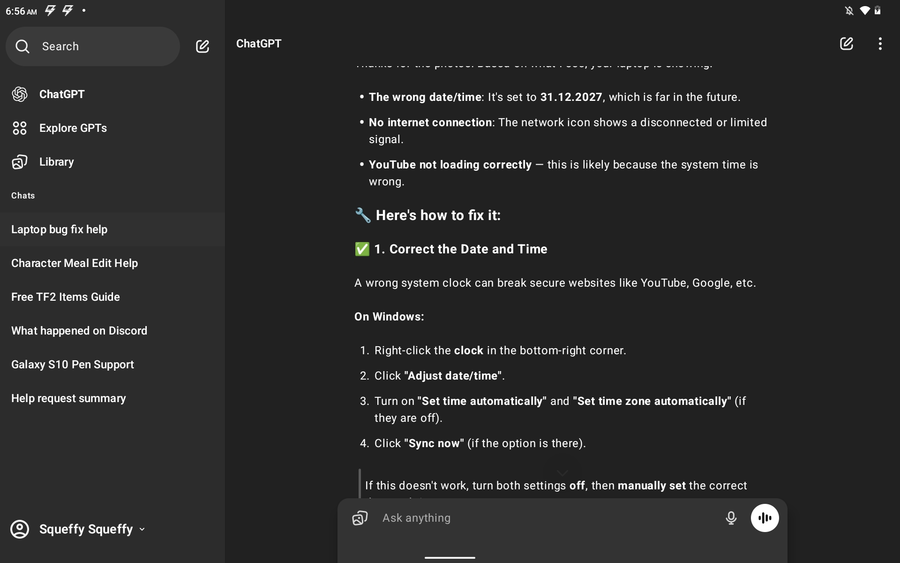Screen dimensions: 900x563
Task: Tap the Wi-Fi status icon
Action: (864, 10)
